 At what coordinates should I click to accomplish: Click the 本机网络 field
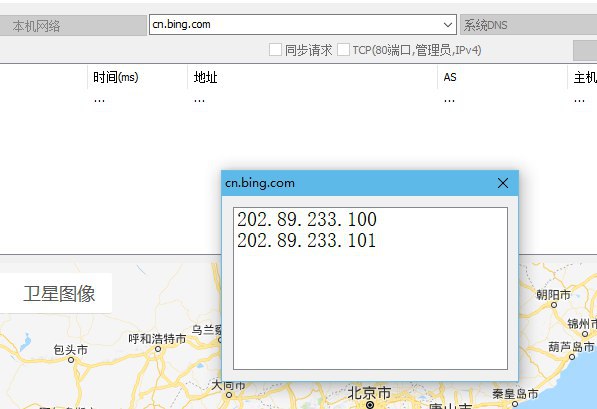point(73,26)
